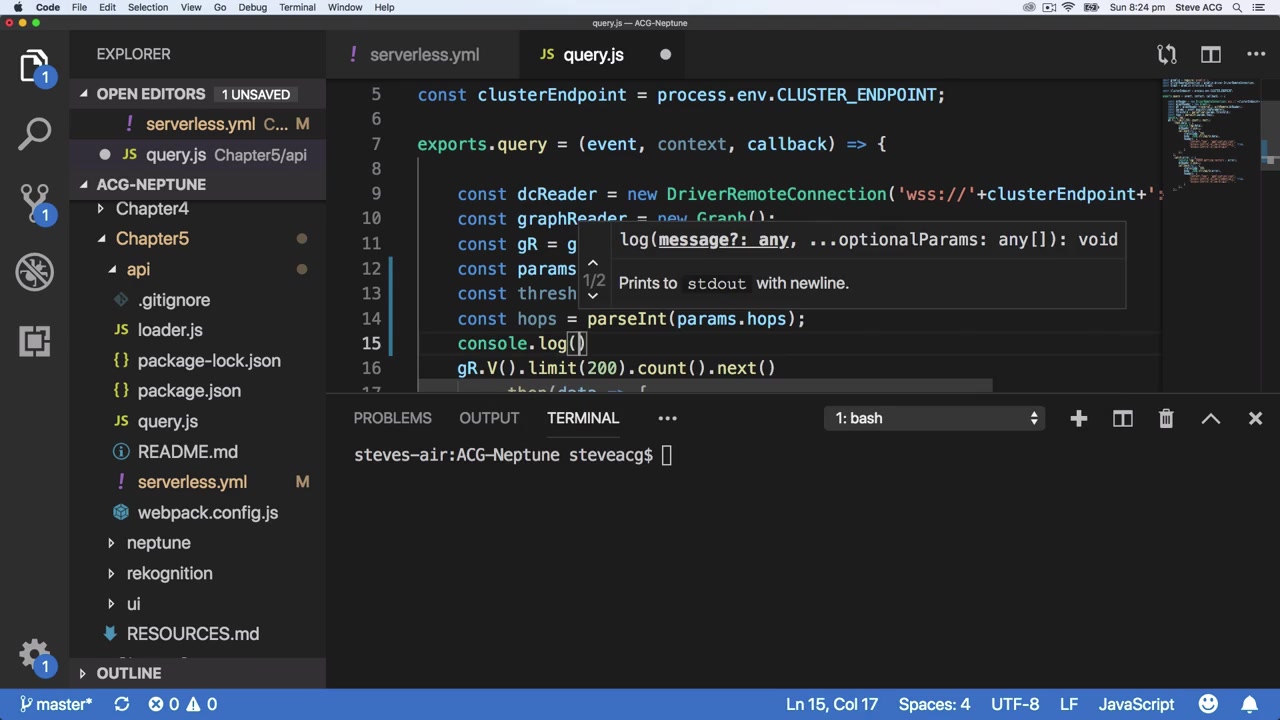
Task: Open the Extensions view icon
Action: pos(35,341)
